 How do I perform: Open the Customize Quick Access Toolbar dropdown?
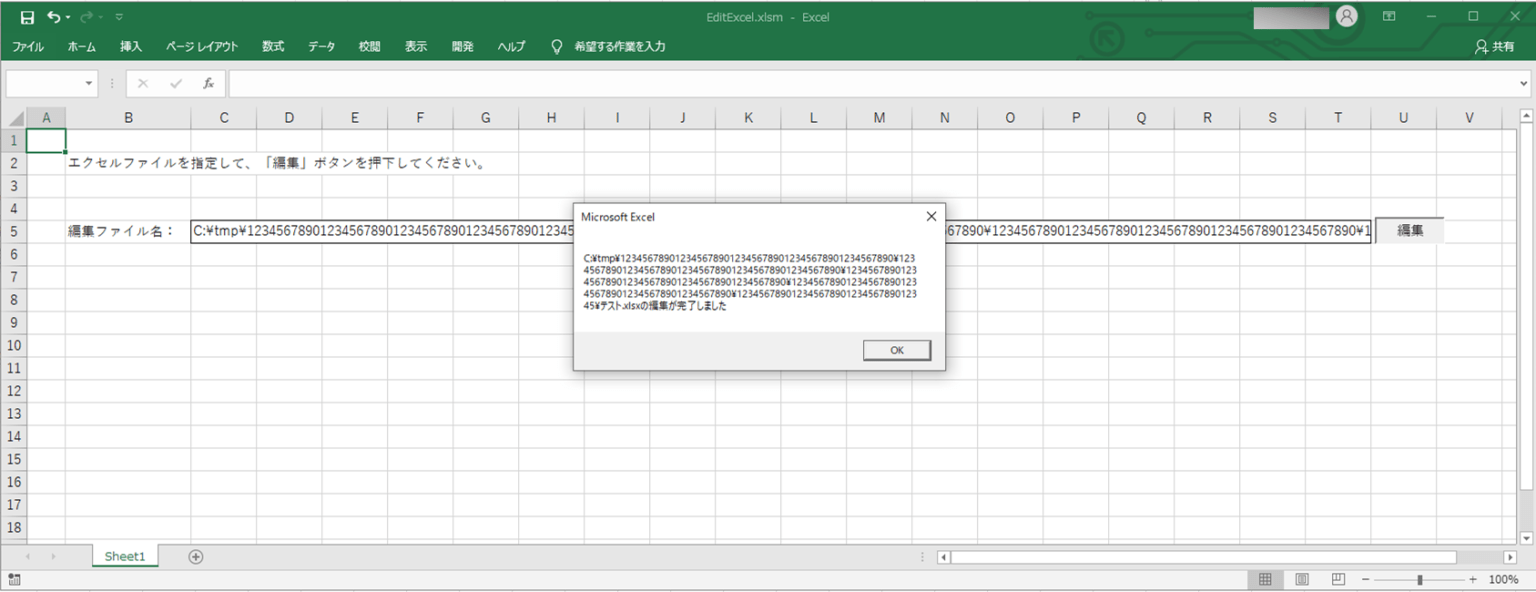tap(118, 17)
